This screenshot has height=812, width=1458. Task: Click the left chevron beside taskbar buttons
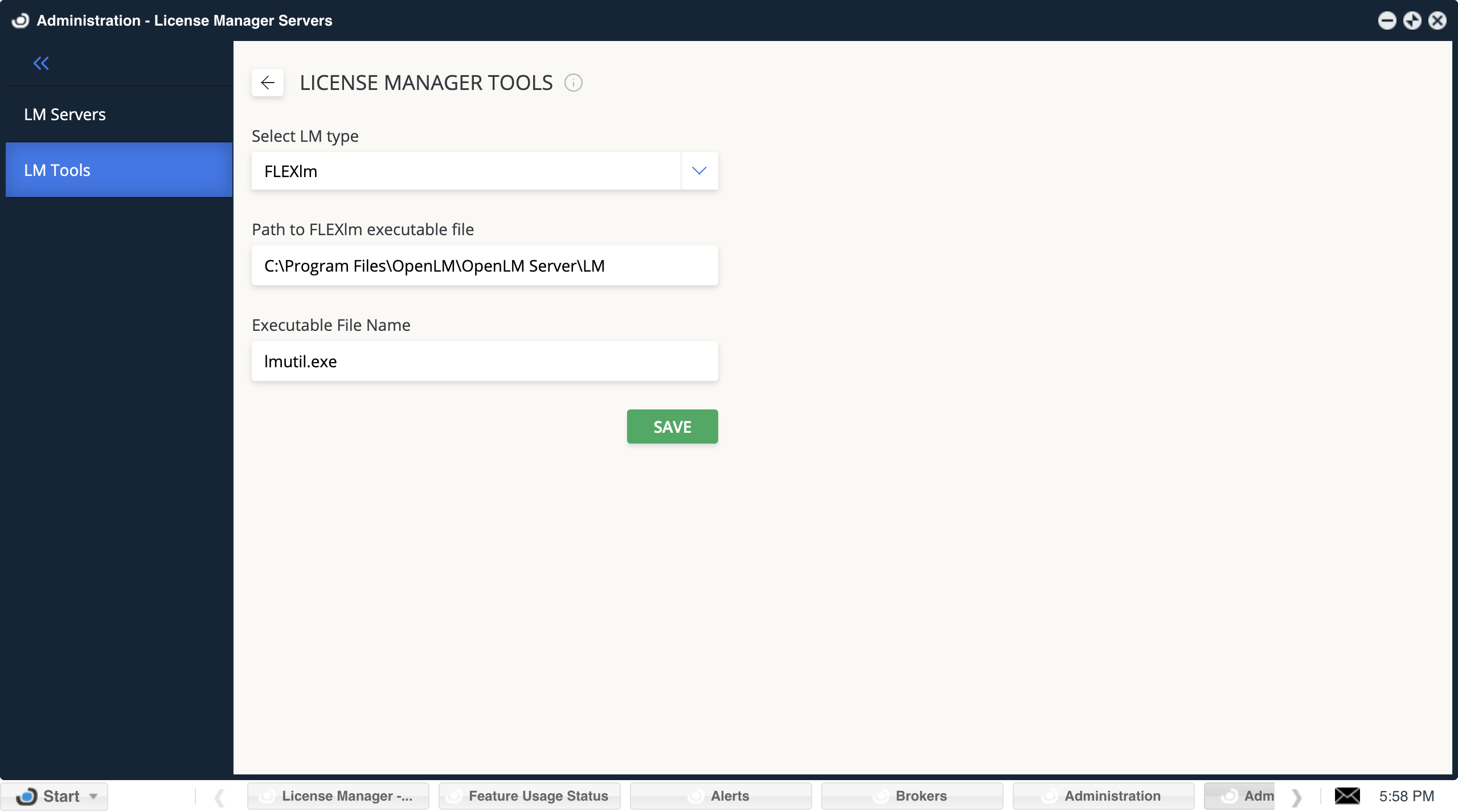(220, 795)
